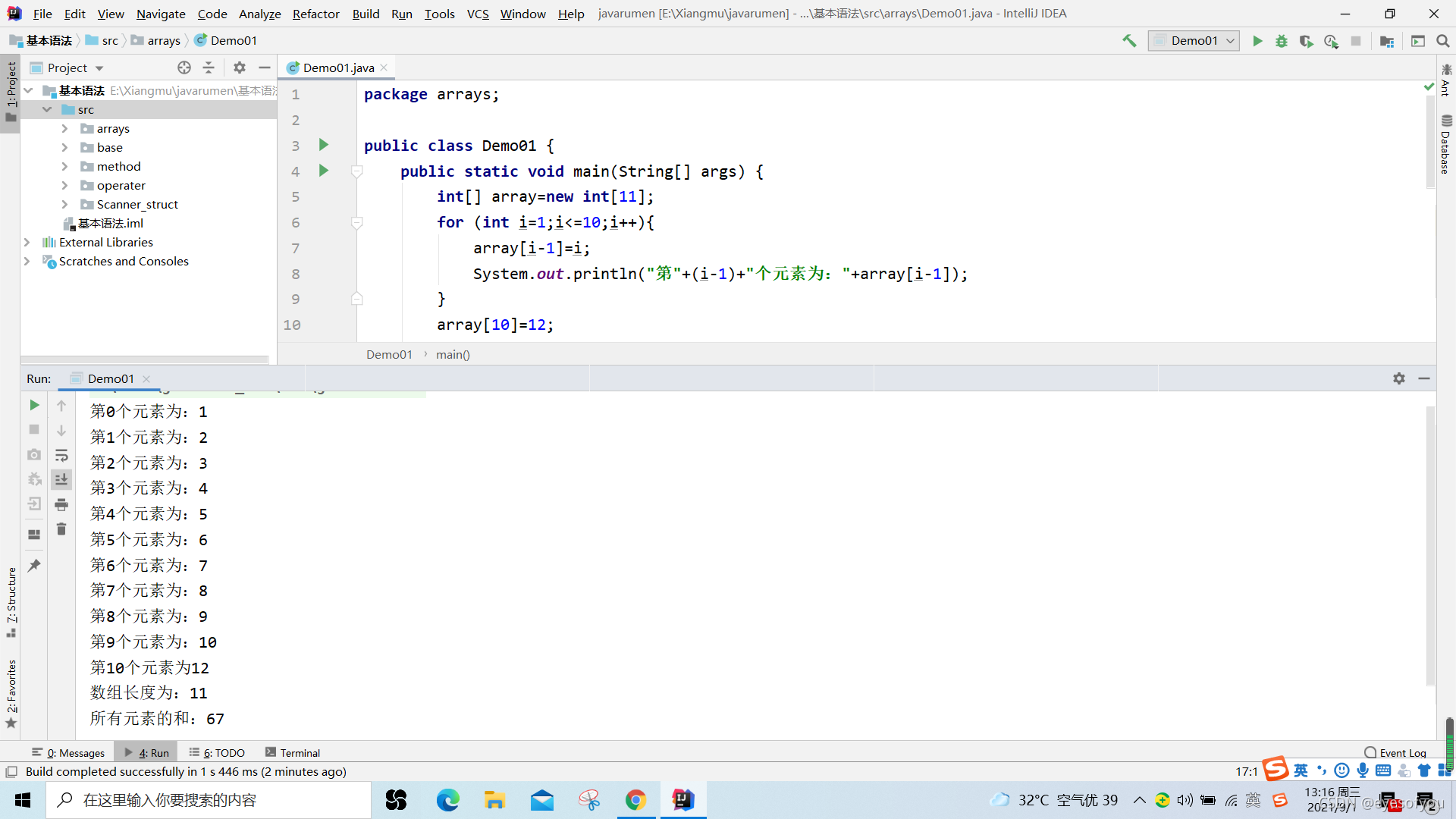Expand the base folder
Screen dimensions: 1456x819
64,147
